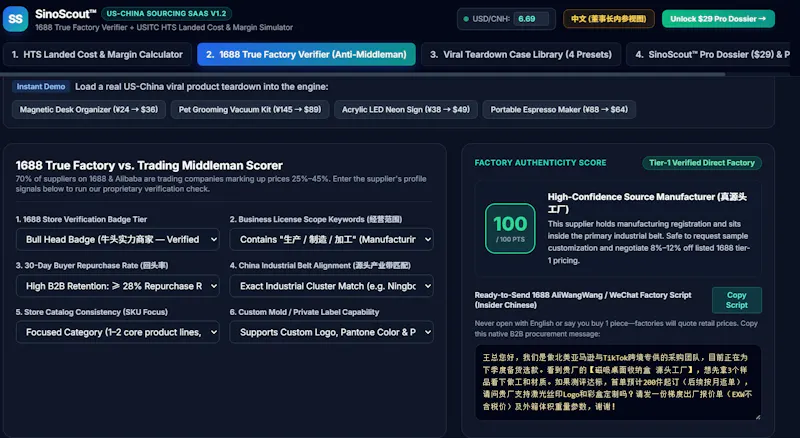Click the USD/CNH label text

(x=491, y=19)
